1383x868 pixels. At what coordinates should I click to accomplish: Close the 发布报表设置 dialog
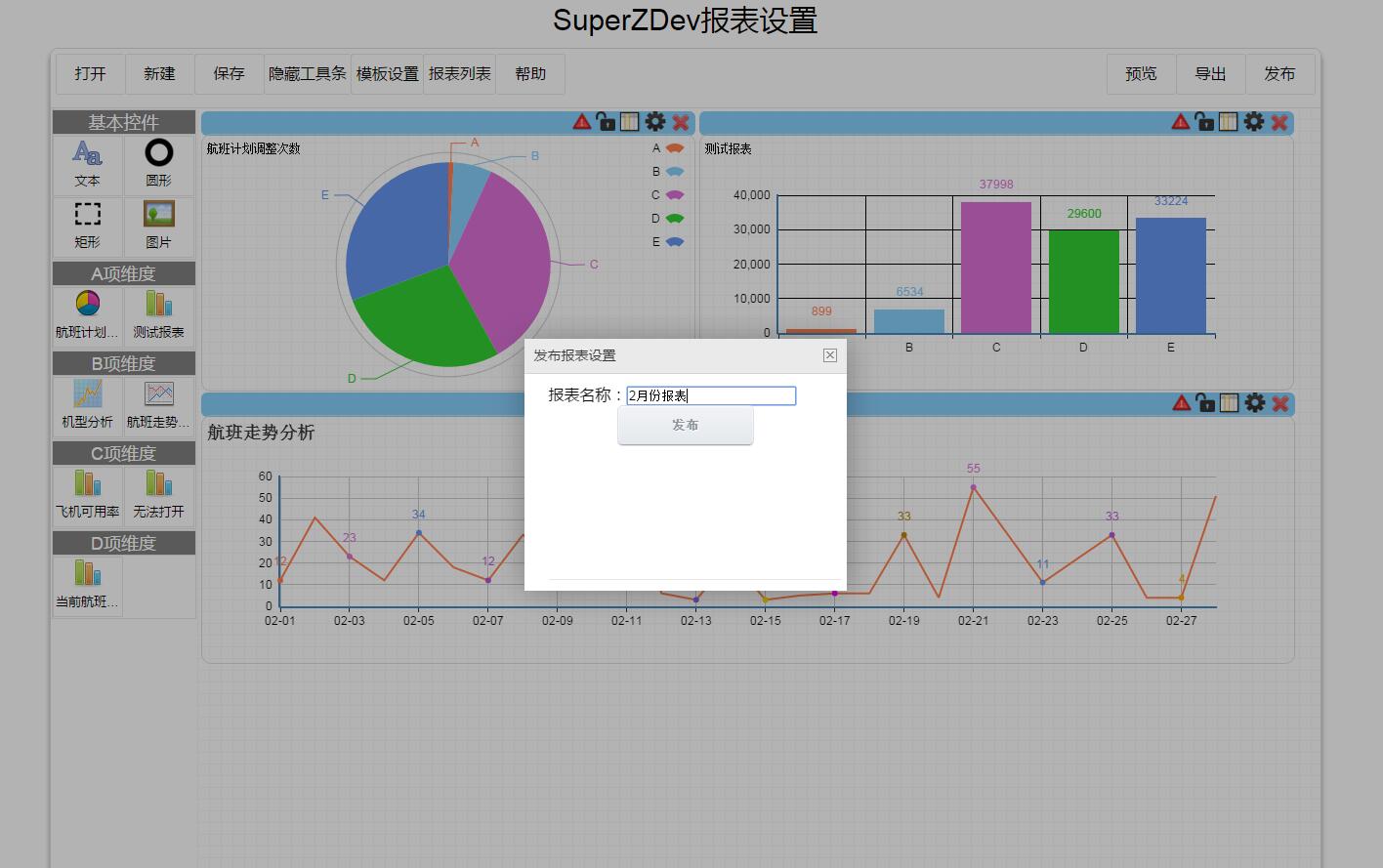click(830, 355)
